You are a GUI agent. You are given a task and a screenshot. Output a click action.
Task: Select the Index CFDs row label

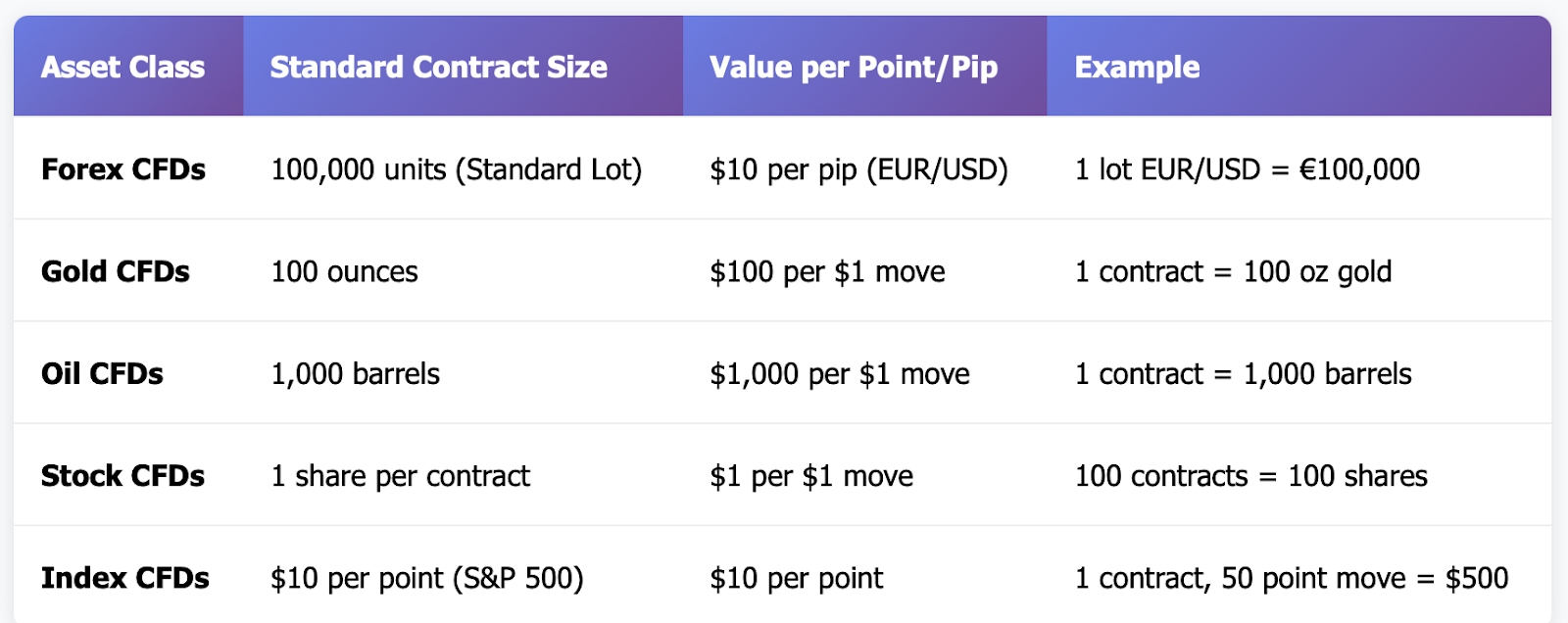point(125,578)
